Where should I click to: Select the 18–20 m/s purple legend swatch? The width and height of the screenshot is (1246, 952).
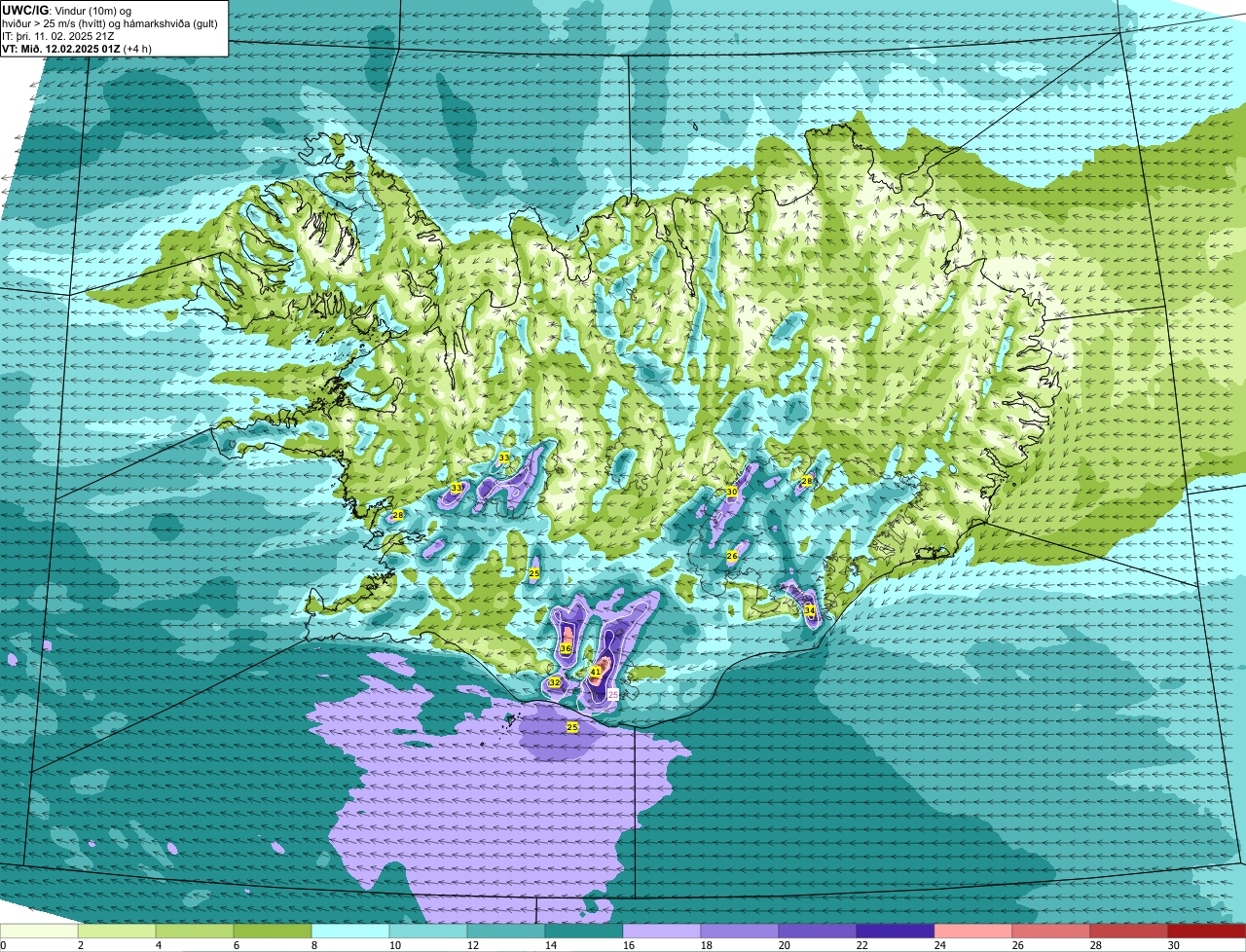click(x=740, y=931)
